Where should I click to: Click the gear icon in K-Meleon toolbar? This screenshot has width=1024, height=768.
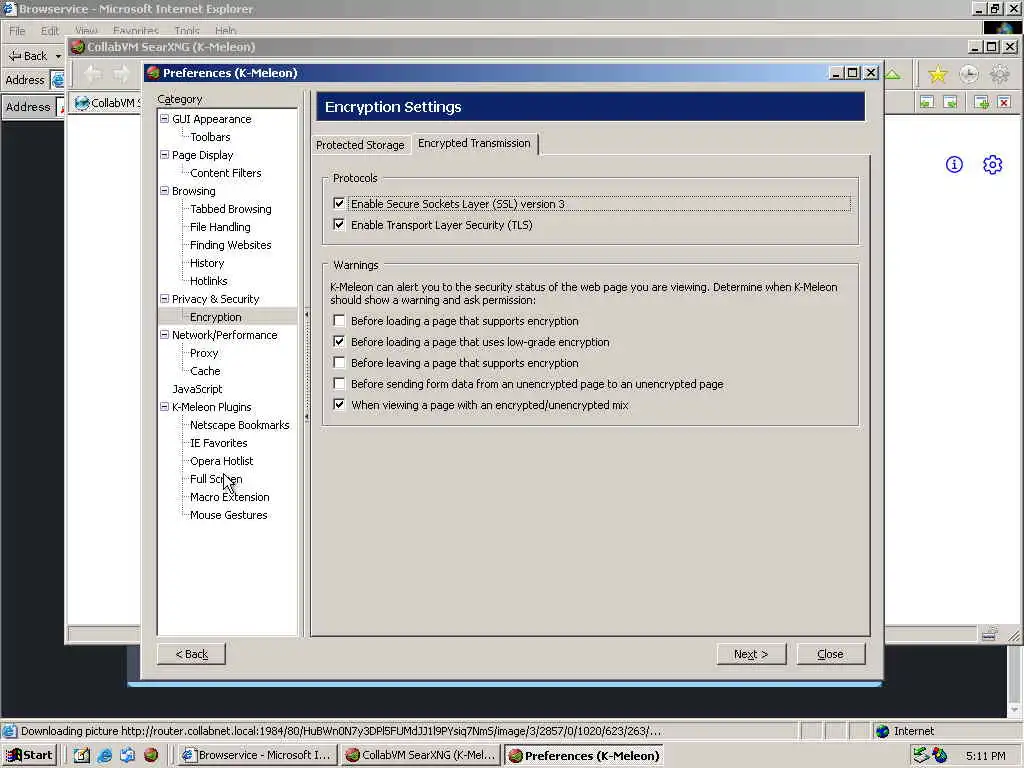pos(999,74)
